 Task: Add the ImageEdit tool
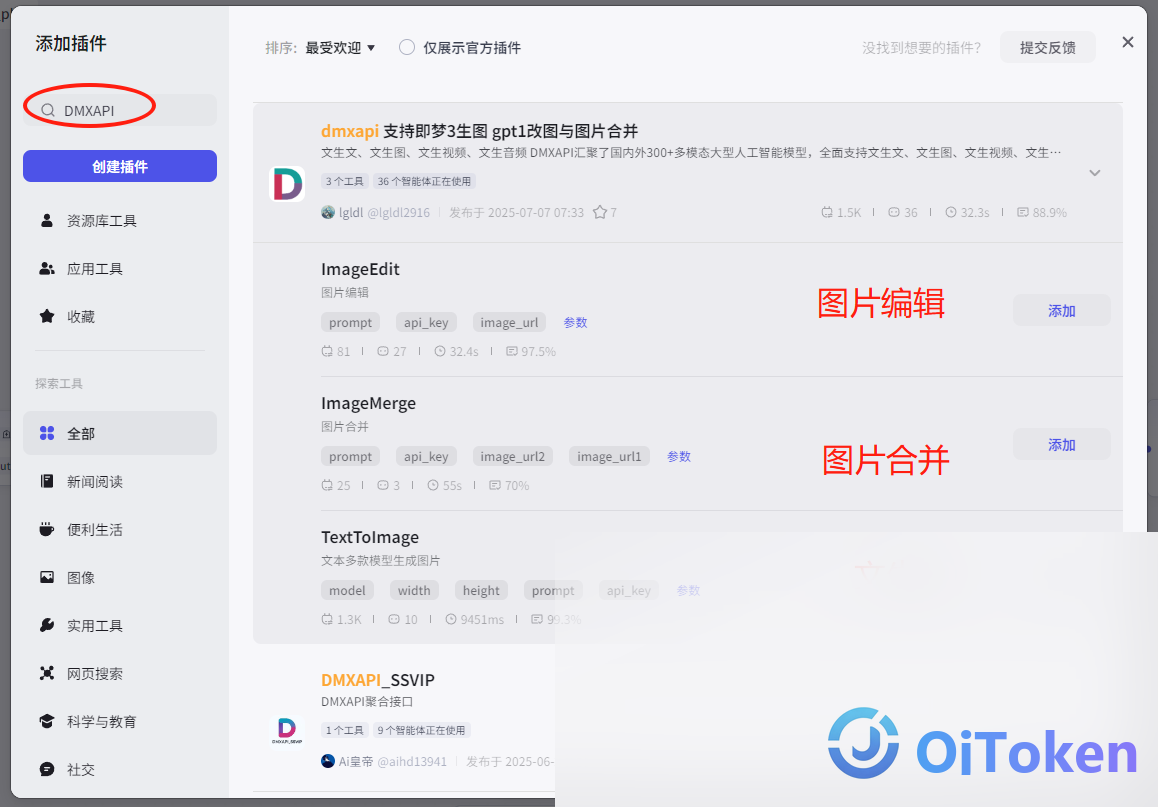point(1061,311)
